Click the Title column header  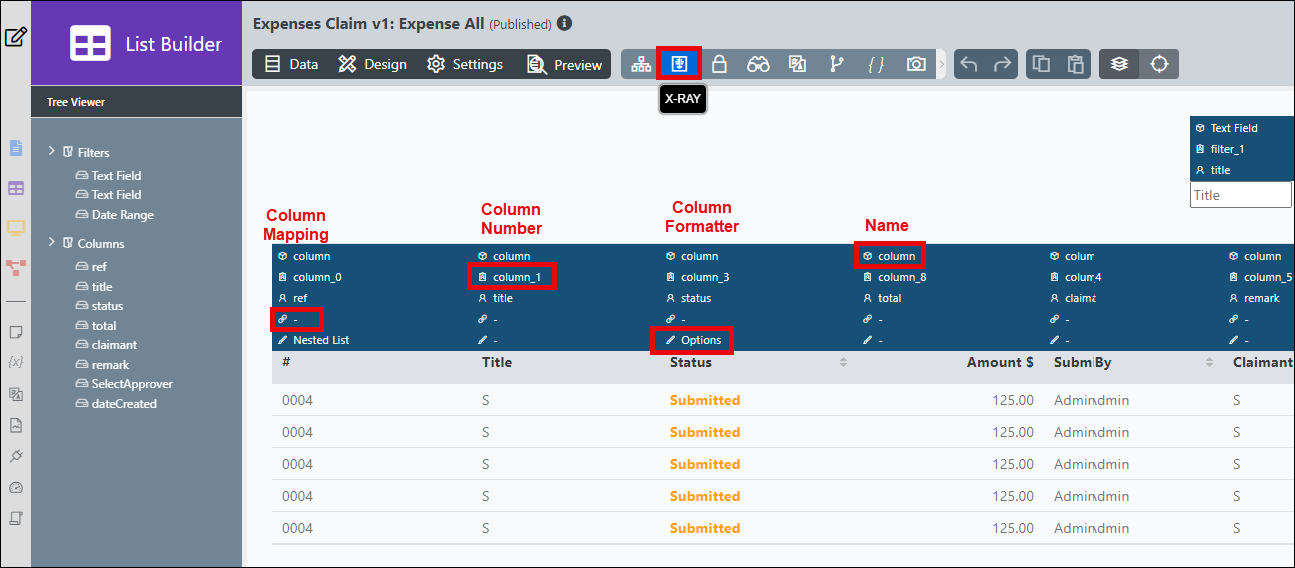(x=497, y=362)
